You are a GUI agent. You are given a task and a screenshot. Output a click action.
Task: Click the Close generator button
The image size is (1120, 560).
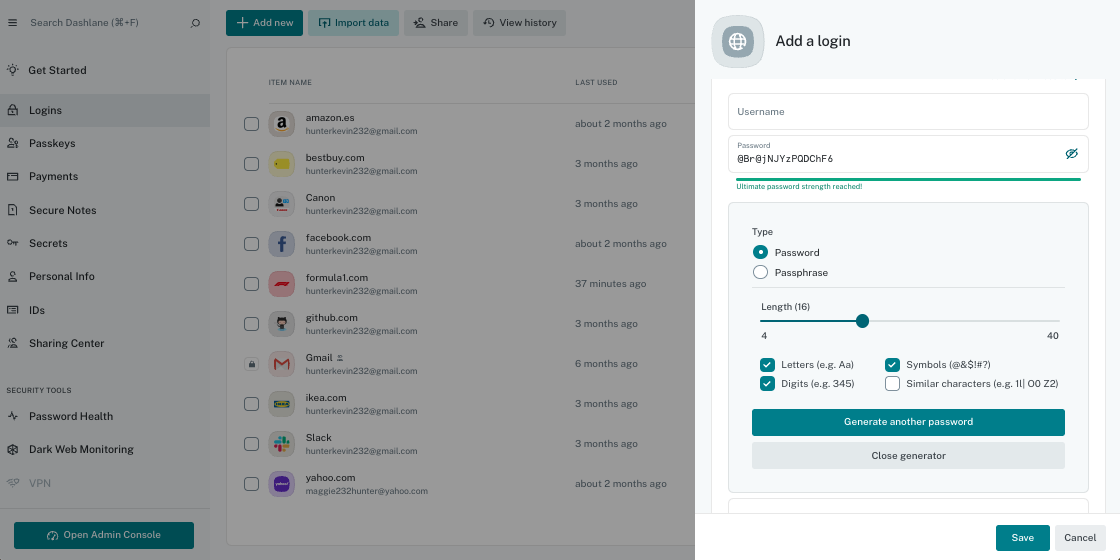(908, 456)
